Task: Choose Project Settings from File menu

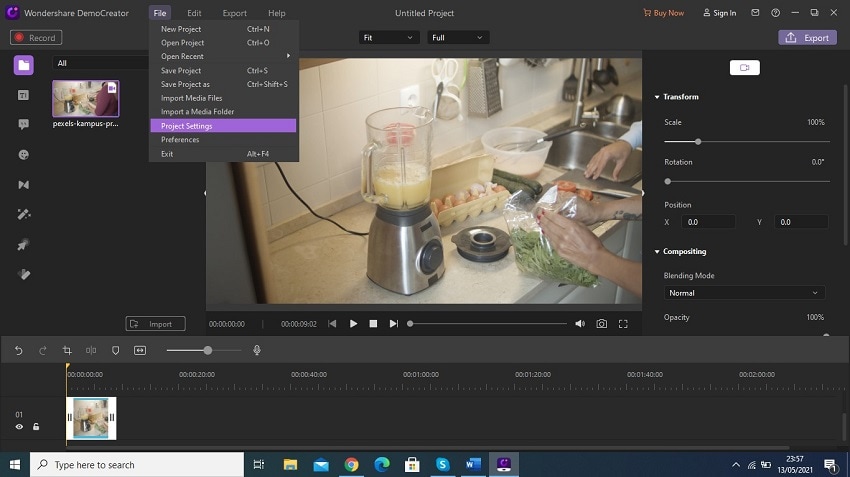Action: click(224, 126)
